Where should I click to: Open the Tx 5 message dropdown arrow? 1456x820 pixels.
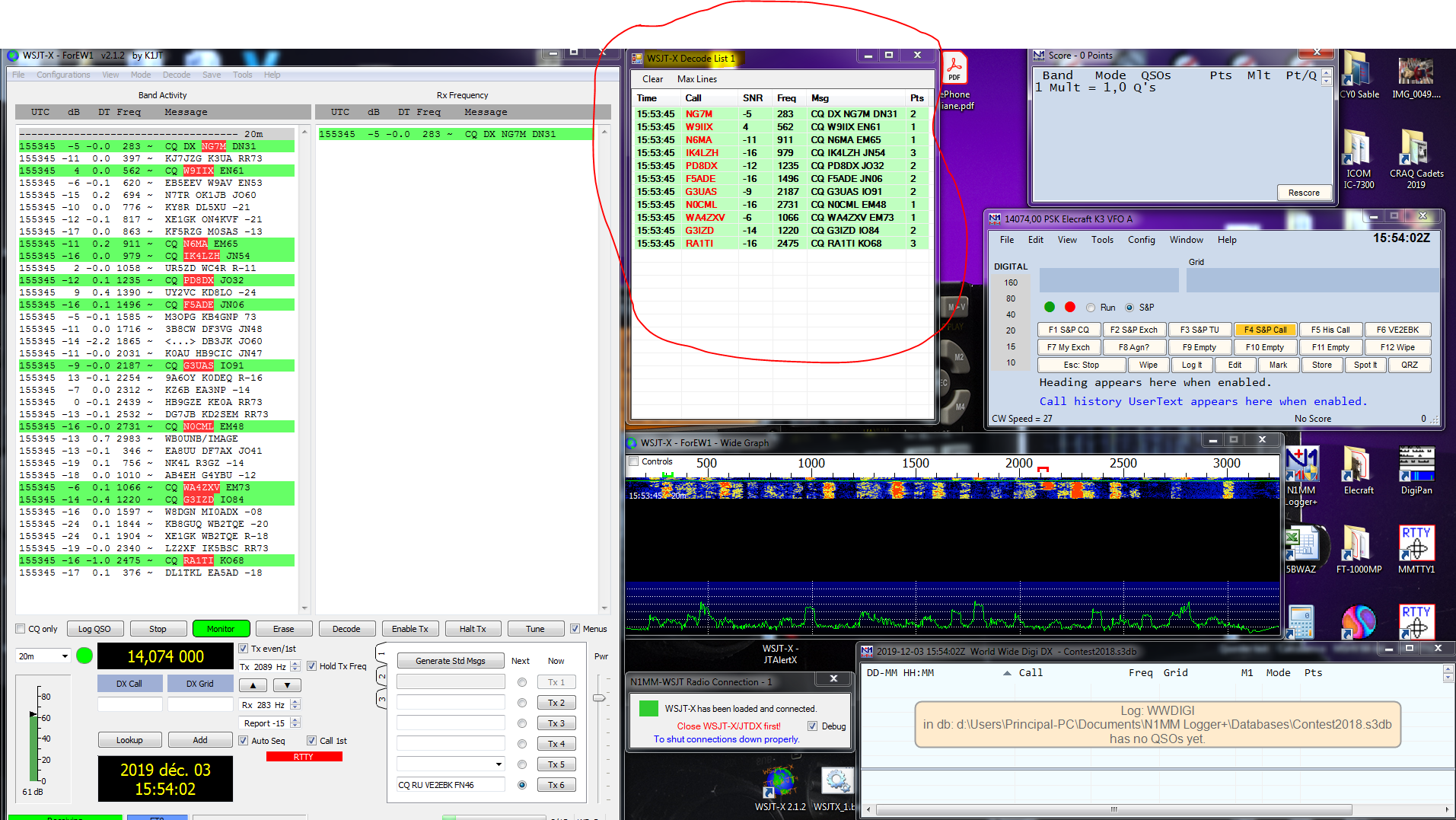499,764
